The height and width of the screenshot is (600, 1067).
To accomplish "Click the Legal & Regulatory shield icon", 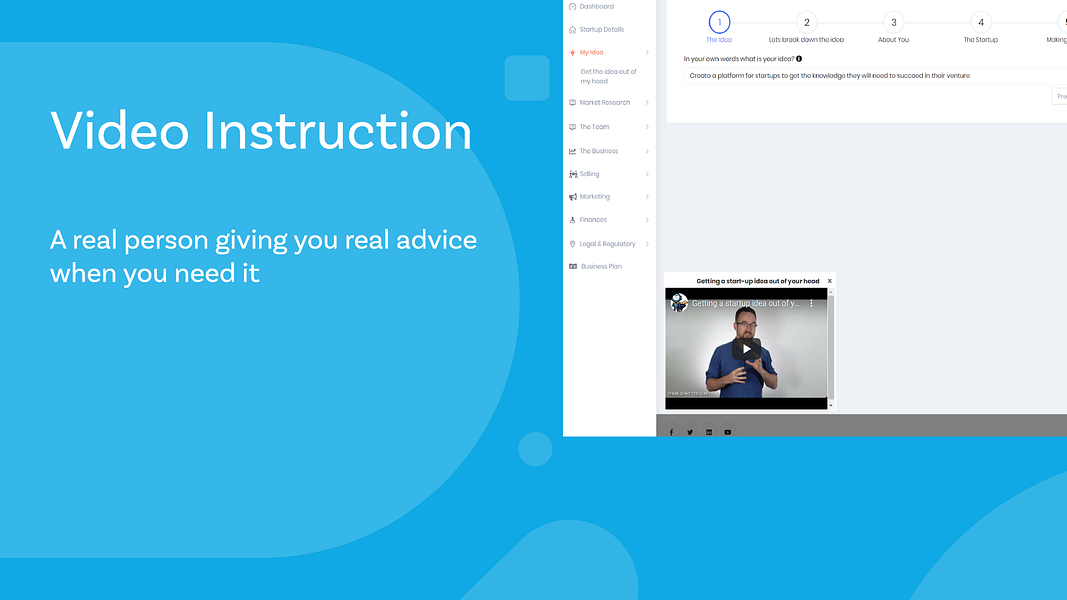I will click(x=572, y=244).
